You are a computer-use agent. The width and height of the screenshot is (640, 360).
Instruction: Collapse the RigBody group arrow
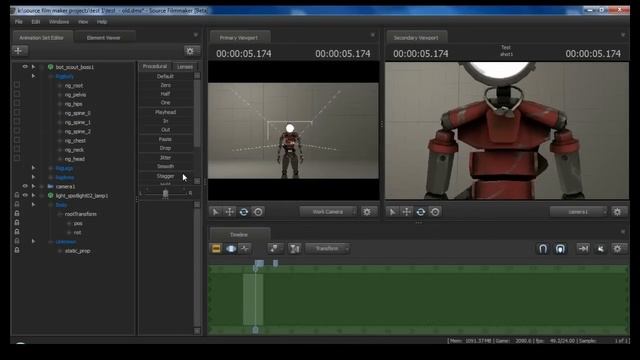33,76
